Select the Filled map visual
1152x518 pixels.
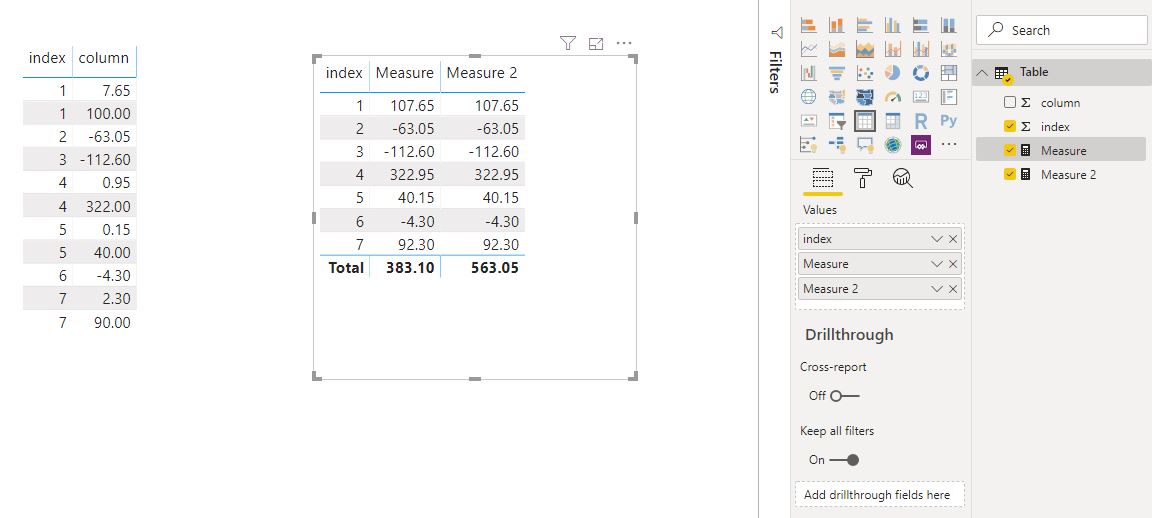pyautogui.click(x=836, y=96)
